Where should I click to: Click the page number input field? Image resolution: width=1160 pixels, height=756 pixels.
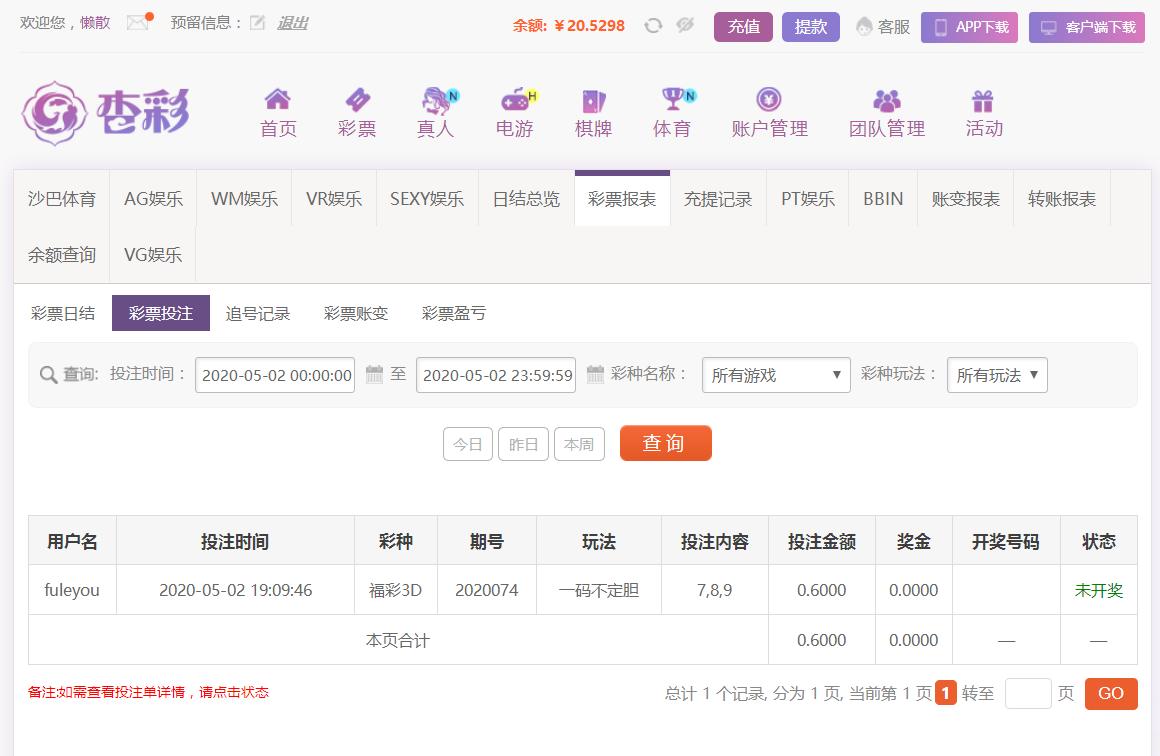tap(1027, 693)
